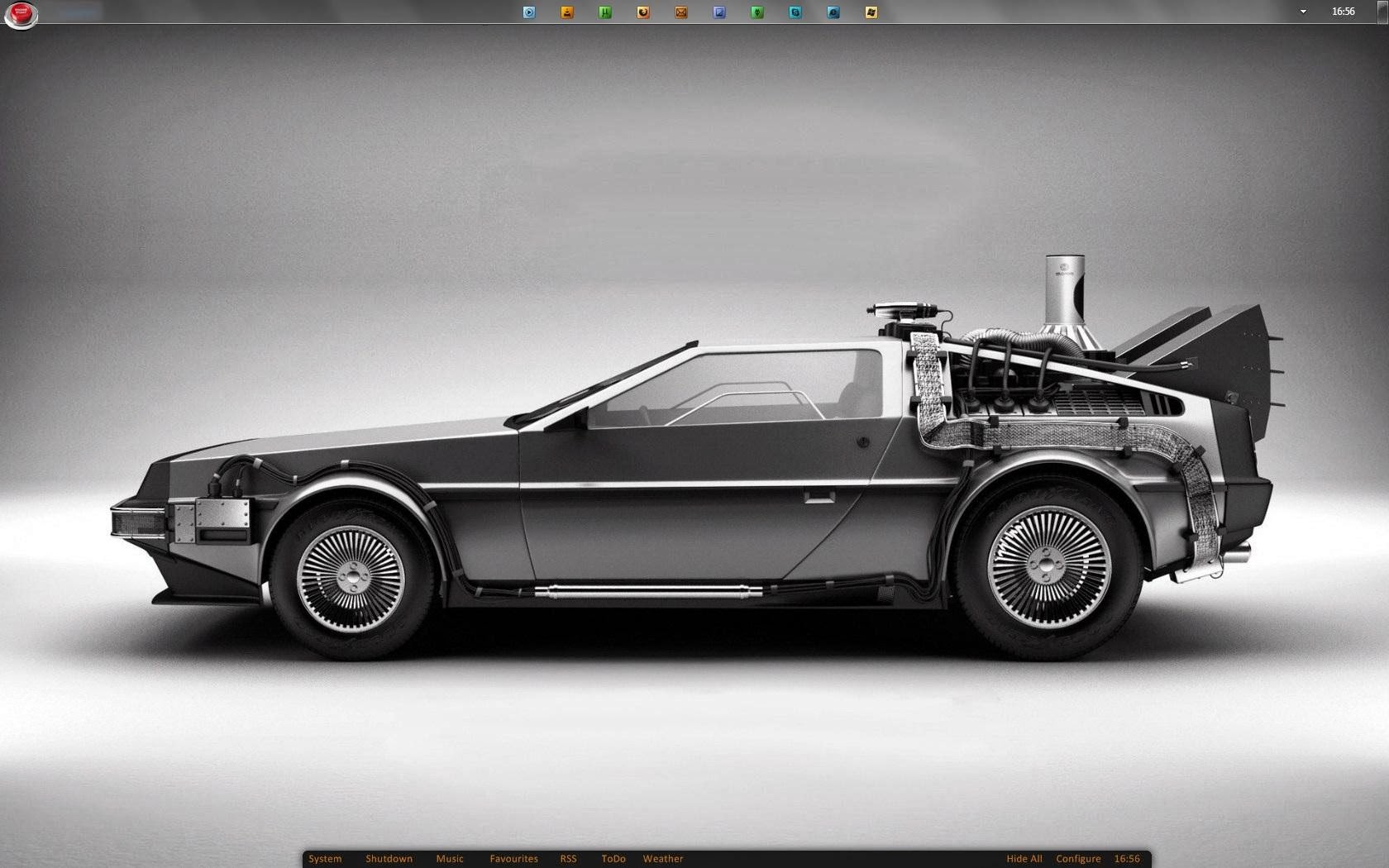The height and width of the screenshot is (868, 1389).
Task: Open the RSS menu
Action: [x=568, y=859]
